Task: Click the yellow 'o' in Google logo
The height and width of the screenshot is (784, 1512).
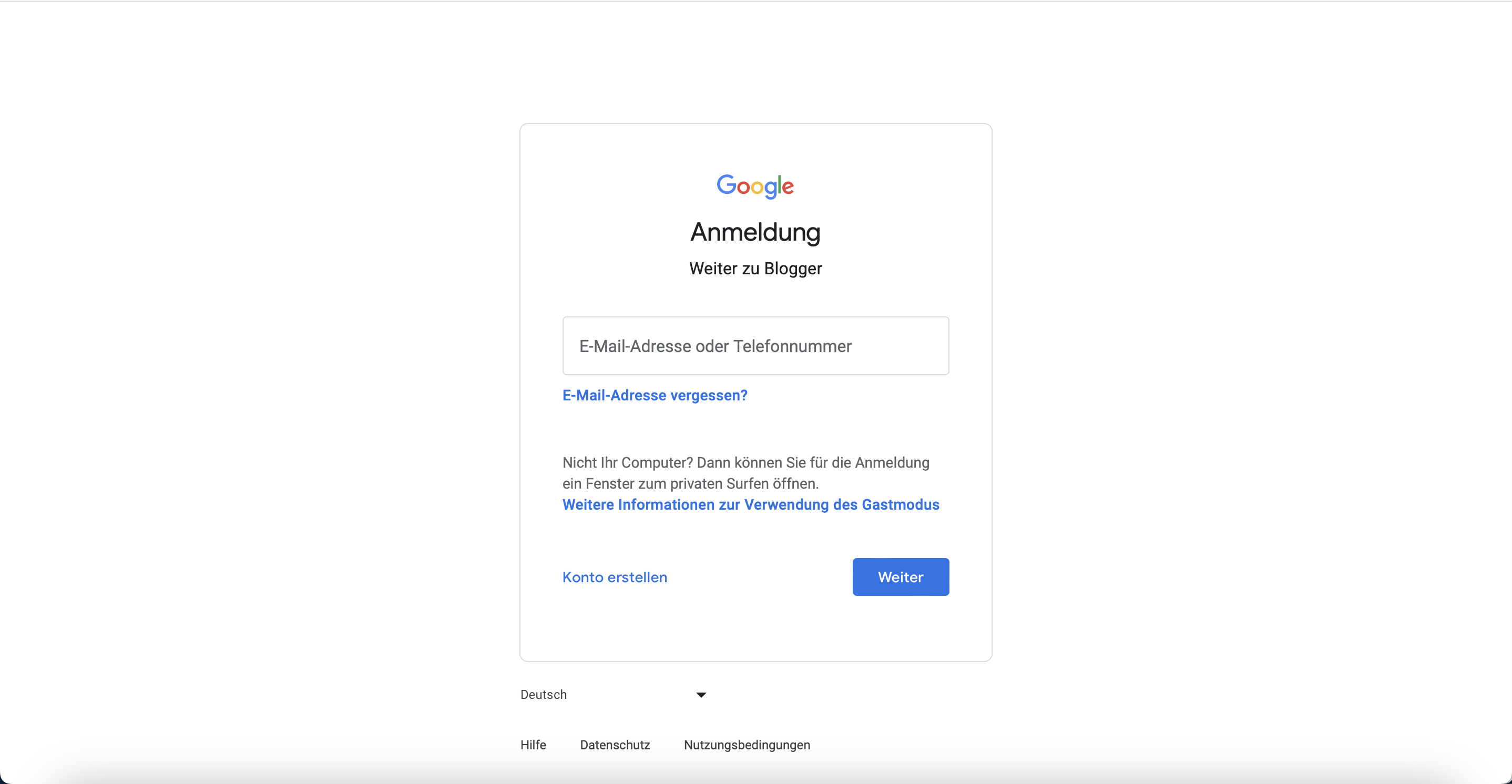Action: point(757,188)
